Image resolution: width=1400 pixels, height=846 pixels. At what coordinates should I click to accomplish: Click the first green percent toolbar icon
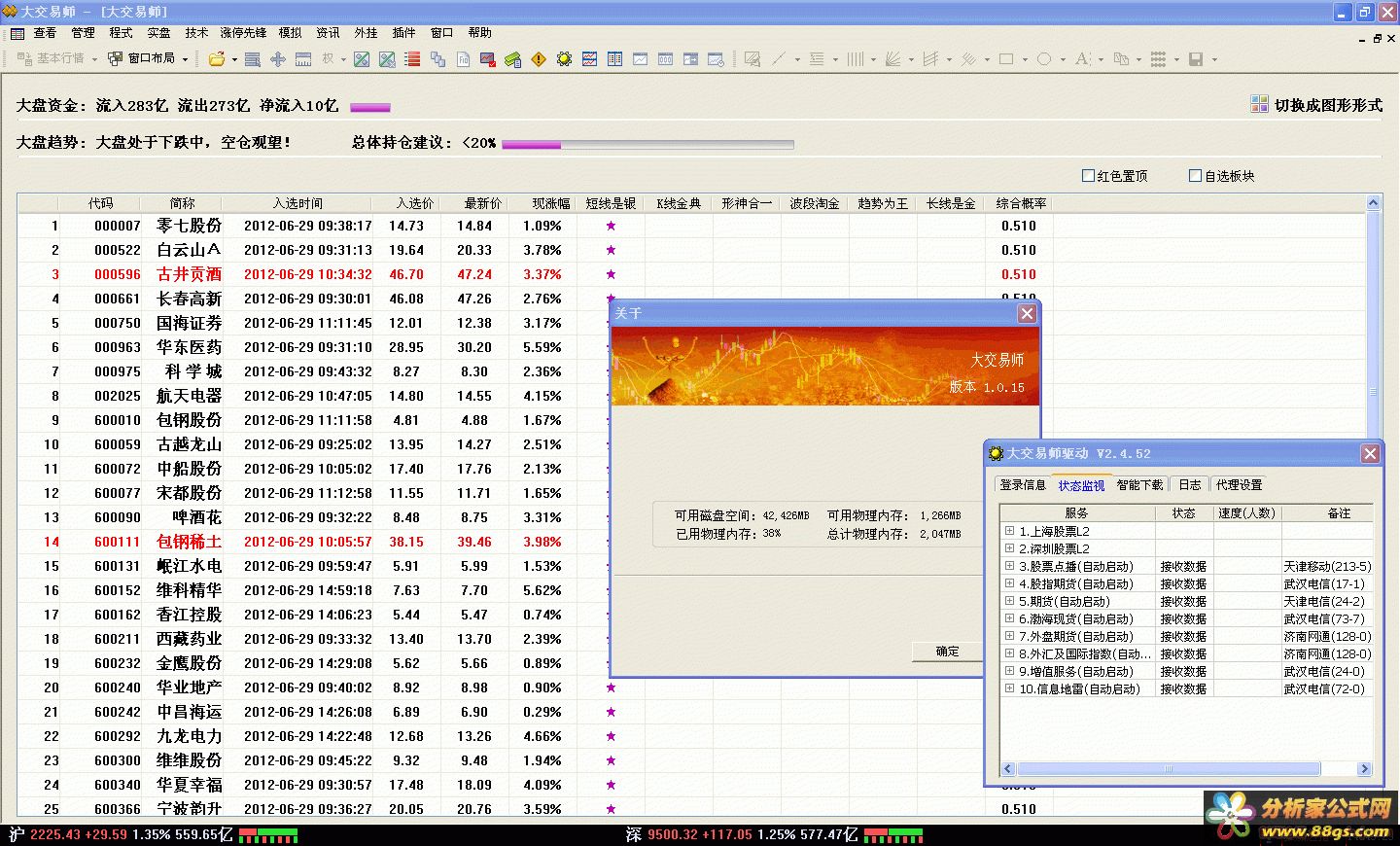[362, 59]
